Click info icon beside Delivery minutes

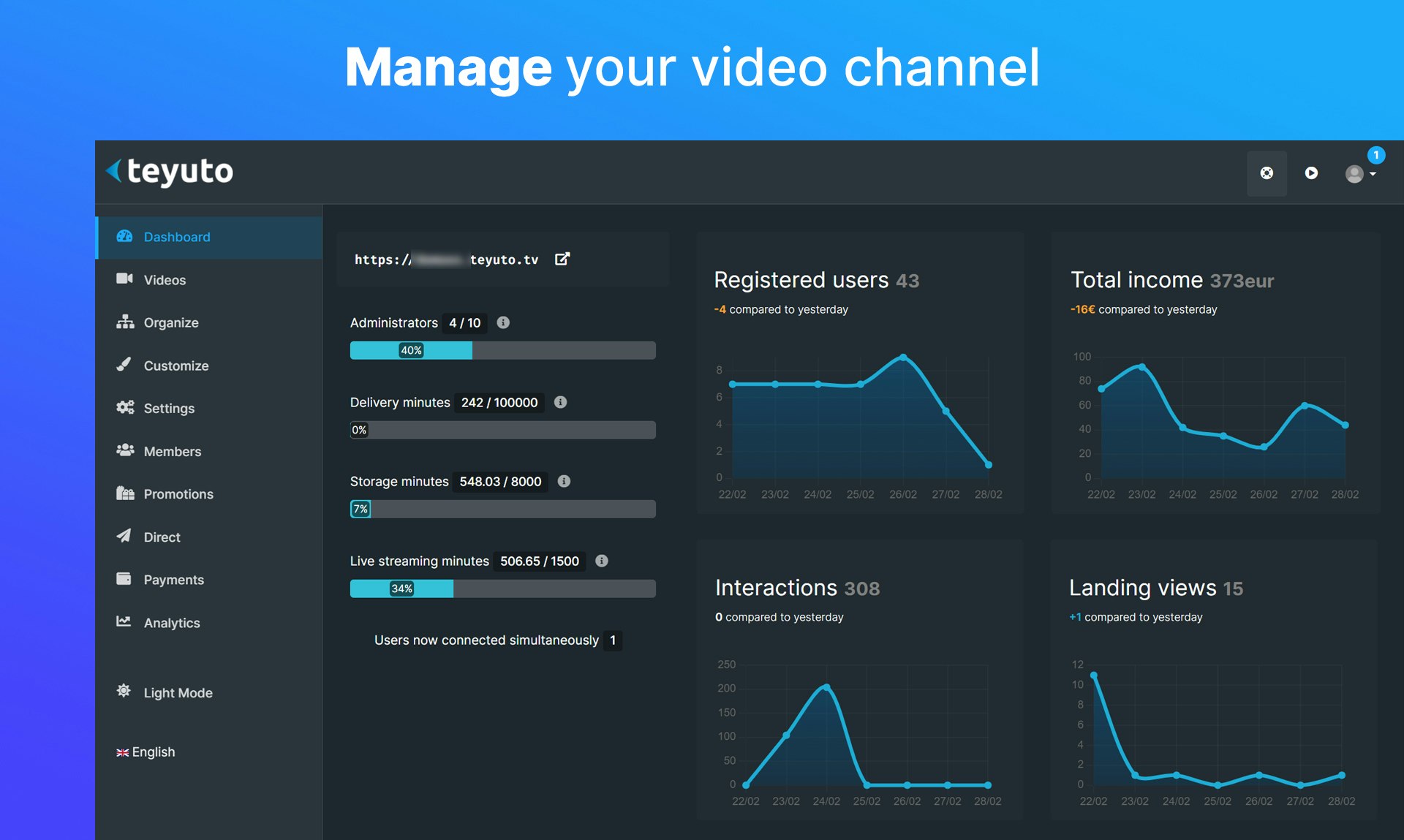560,402
